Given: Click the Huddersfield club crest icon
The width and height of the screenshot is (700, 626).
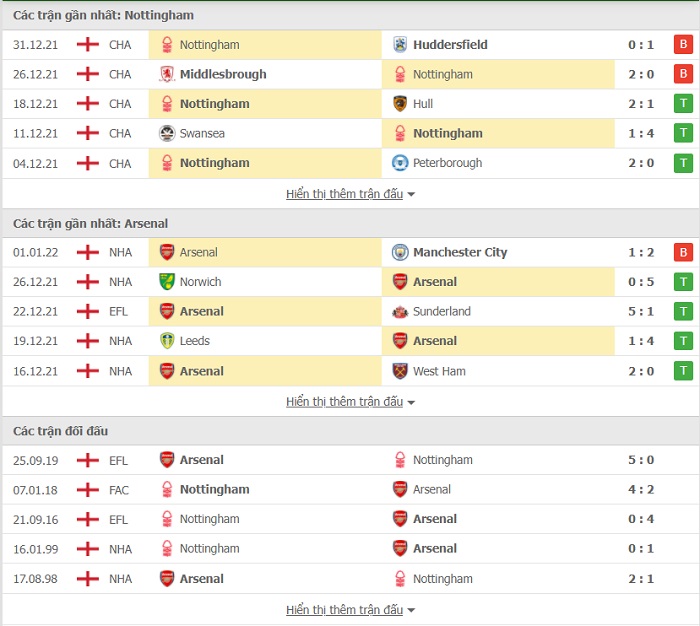Looking at the screenshot, I should [400, 45].
